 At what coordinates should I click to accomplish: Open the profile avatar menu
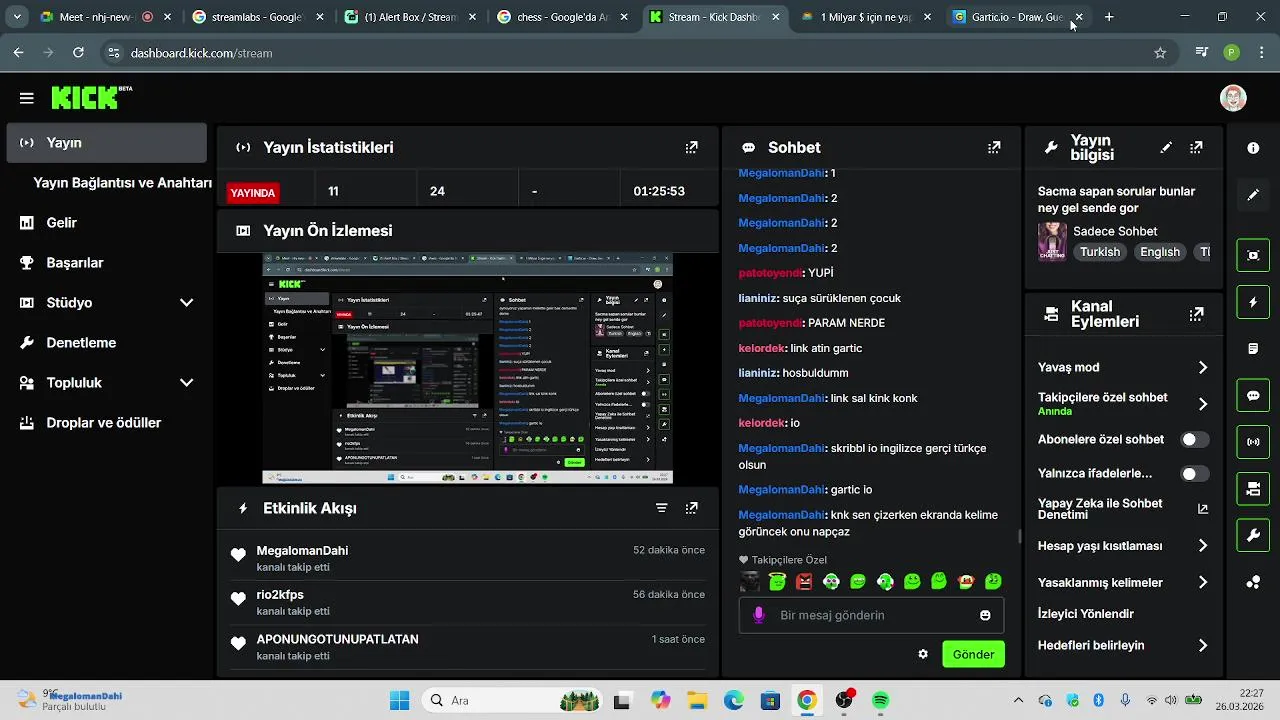coord(1233,97)
